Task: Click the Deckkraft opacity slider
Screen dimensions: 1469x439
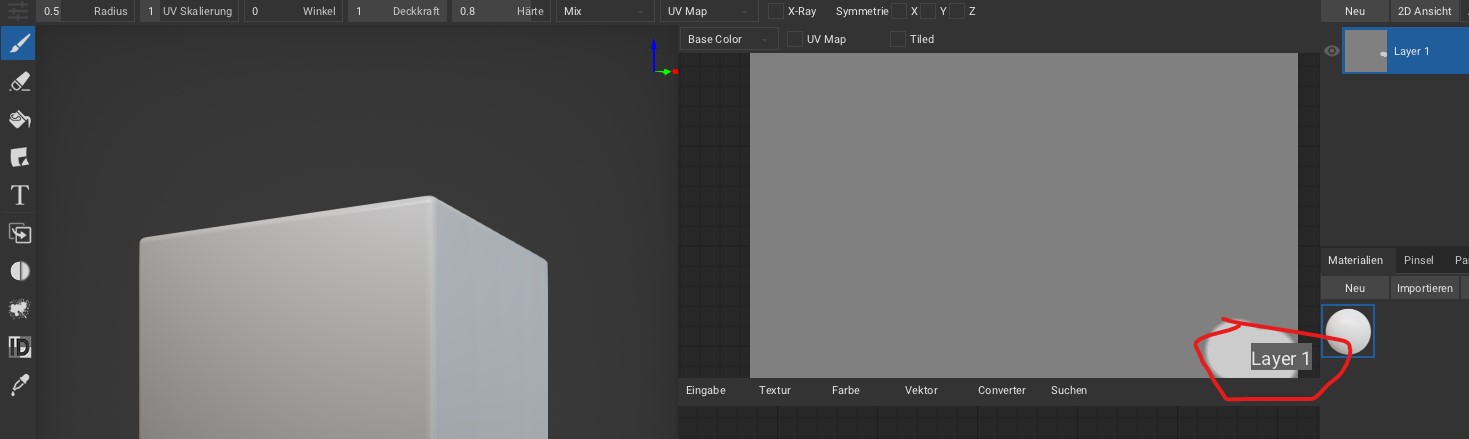Action: click(x=398, y=11)
